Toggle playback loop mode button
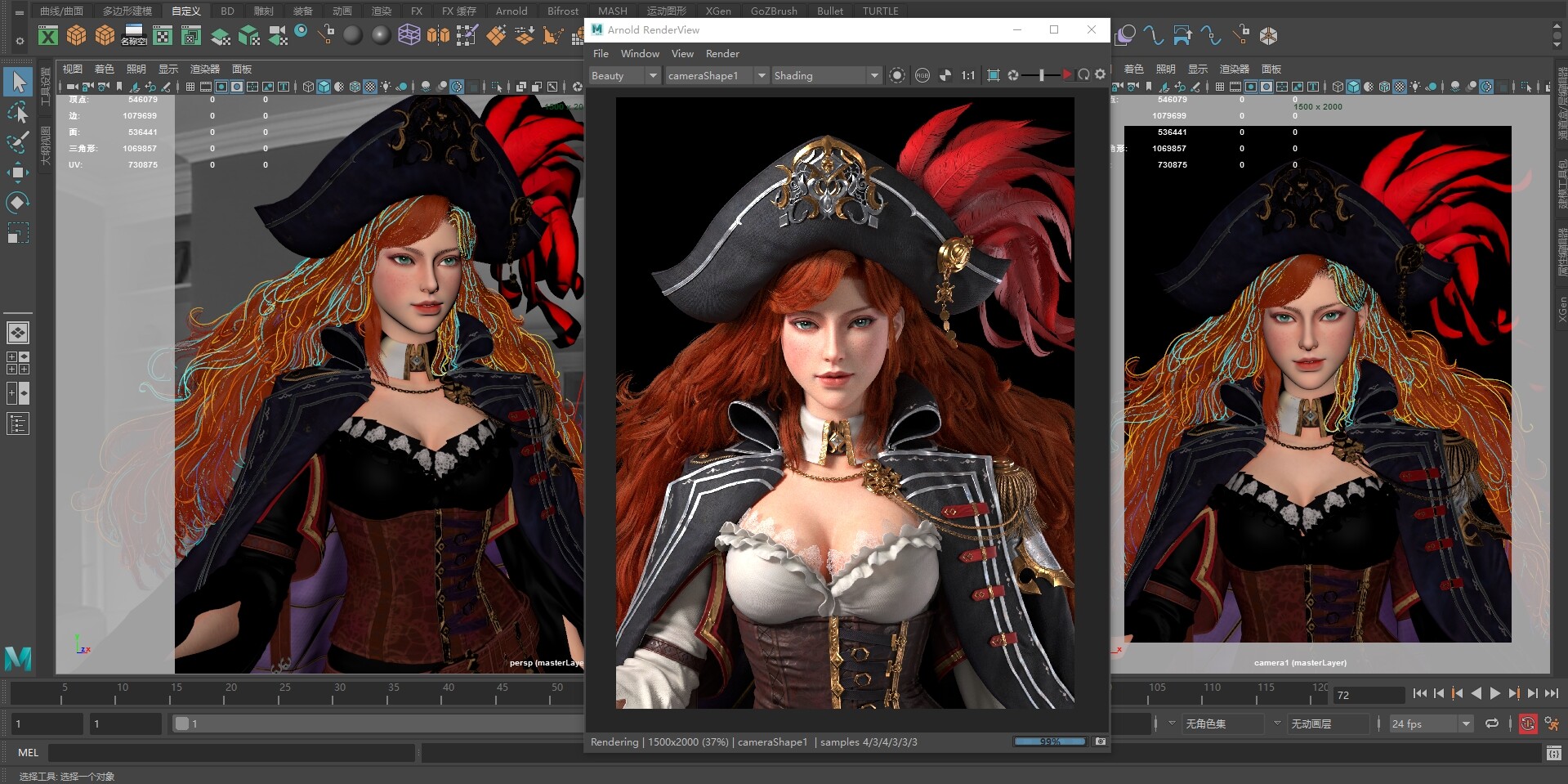The image size is (1568, 784). 1492,724
